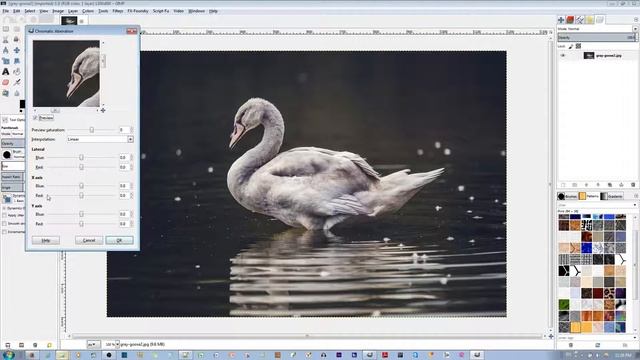Click the Y axis Blue value spinner arrows

[x=131, y=214]
